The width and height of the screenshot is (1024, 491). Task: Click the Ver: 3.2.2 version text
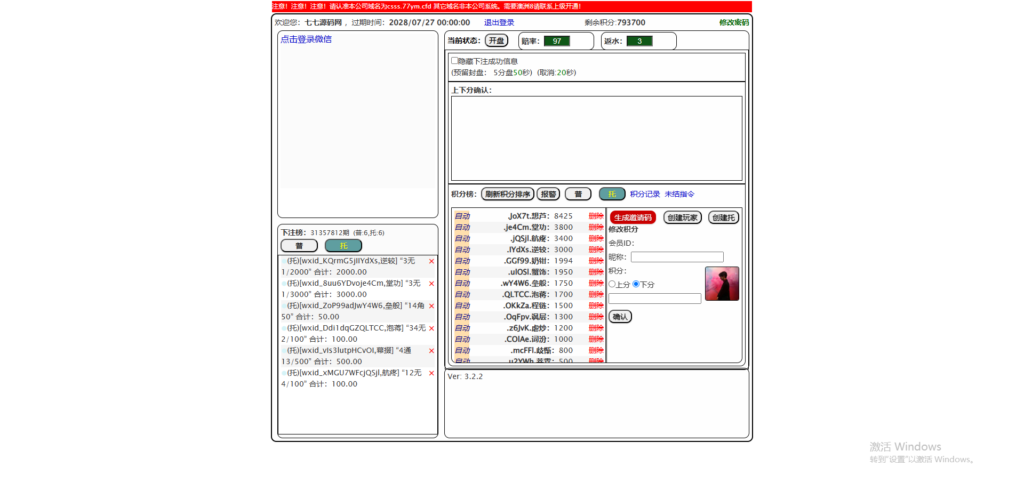[x=465, y=377]
